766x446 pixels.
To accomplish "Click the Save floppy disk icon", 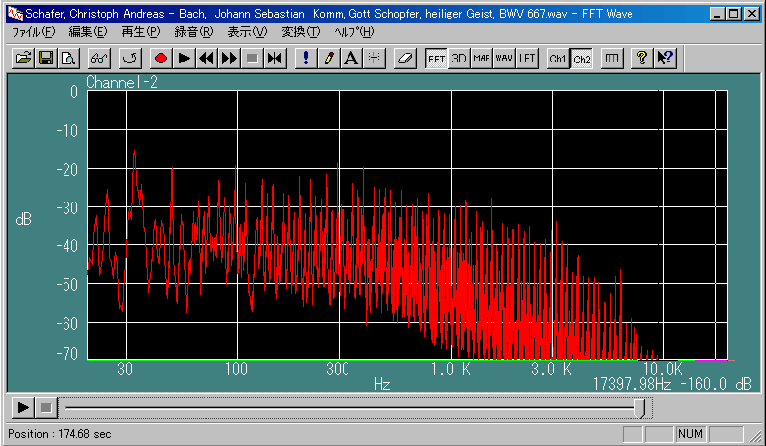I will click(x=46, y=59).
